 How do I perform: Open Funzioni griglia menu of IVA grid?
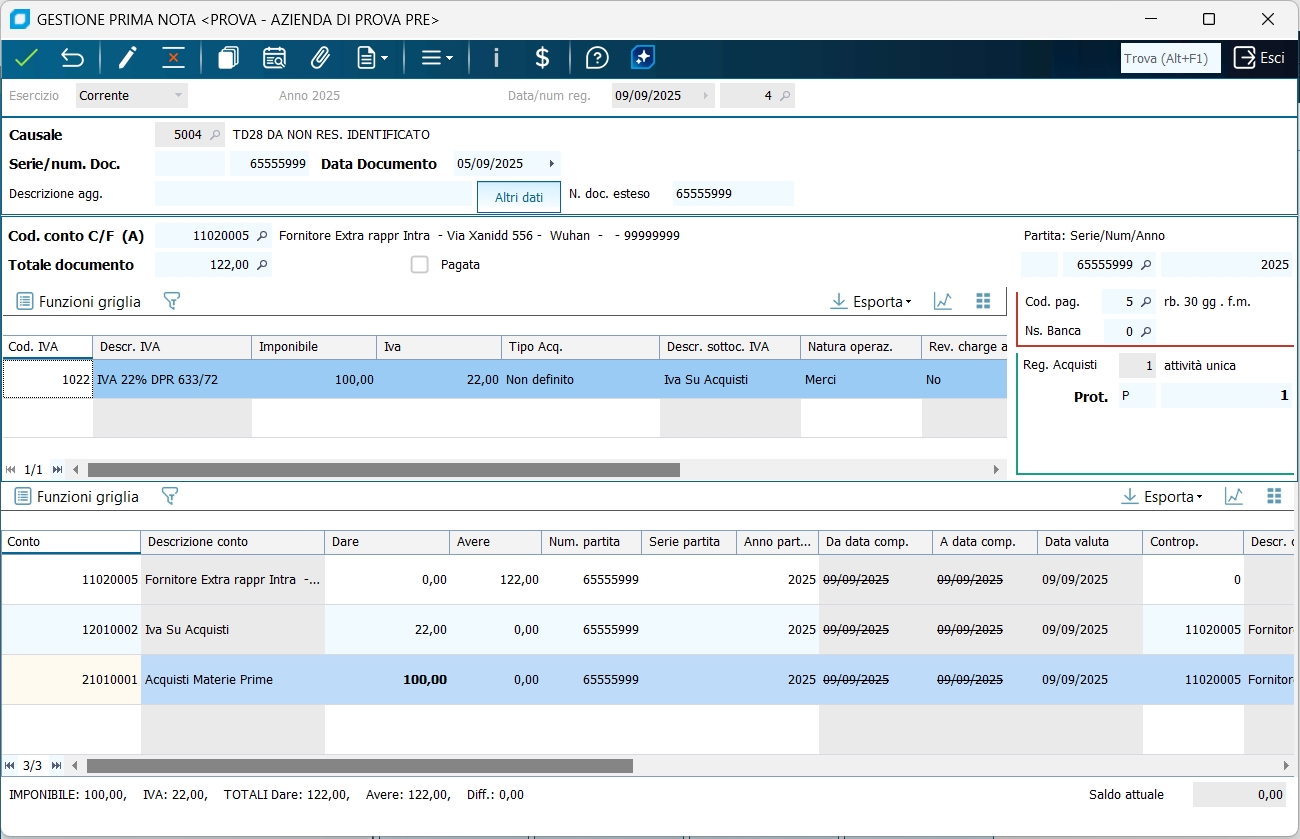(79, 301)
